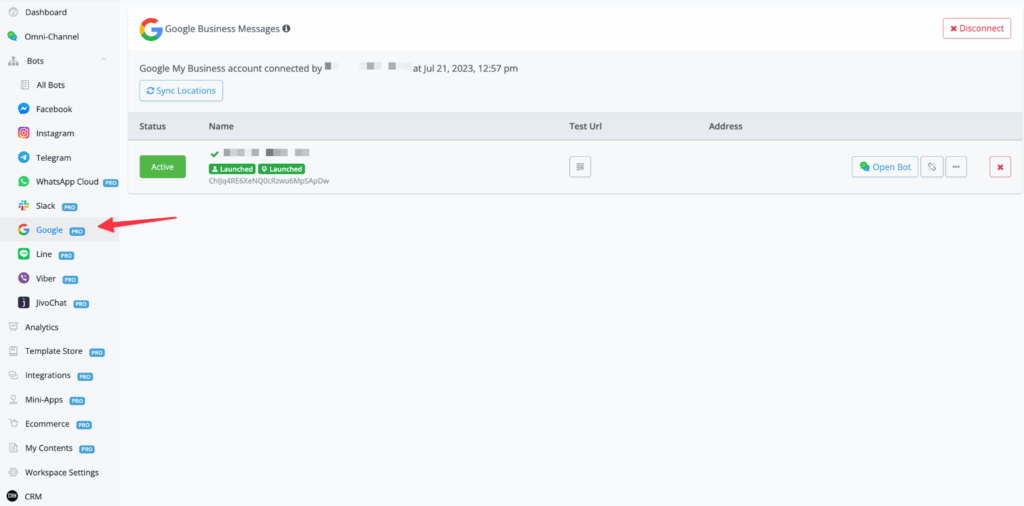Click the info icon beside Google Business Messages

pos(287,29)
